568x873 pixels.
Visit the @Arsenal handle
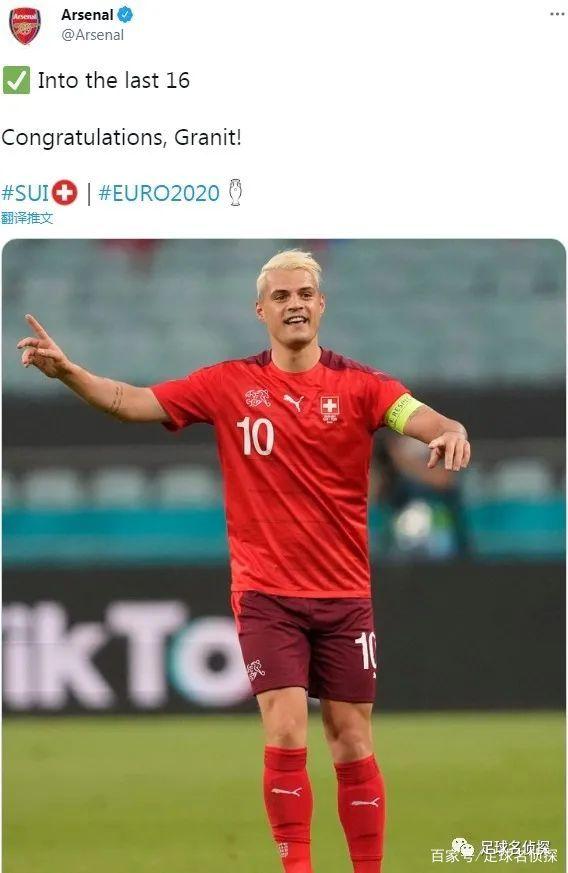pos(92,35)
